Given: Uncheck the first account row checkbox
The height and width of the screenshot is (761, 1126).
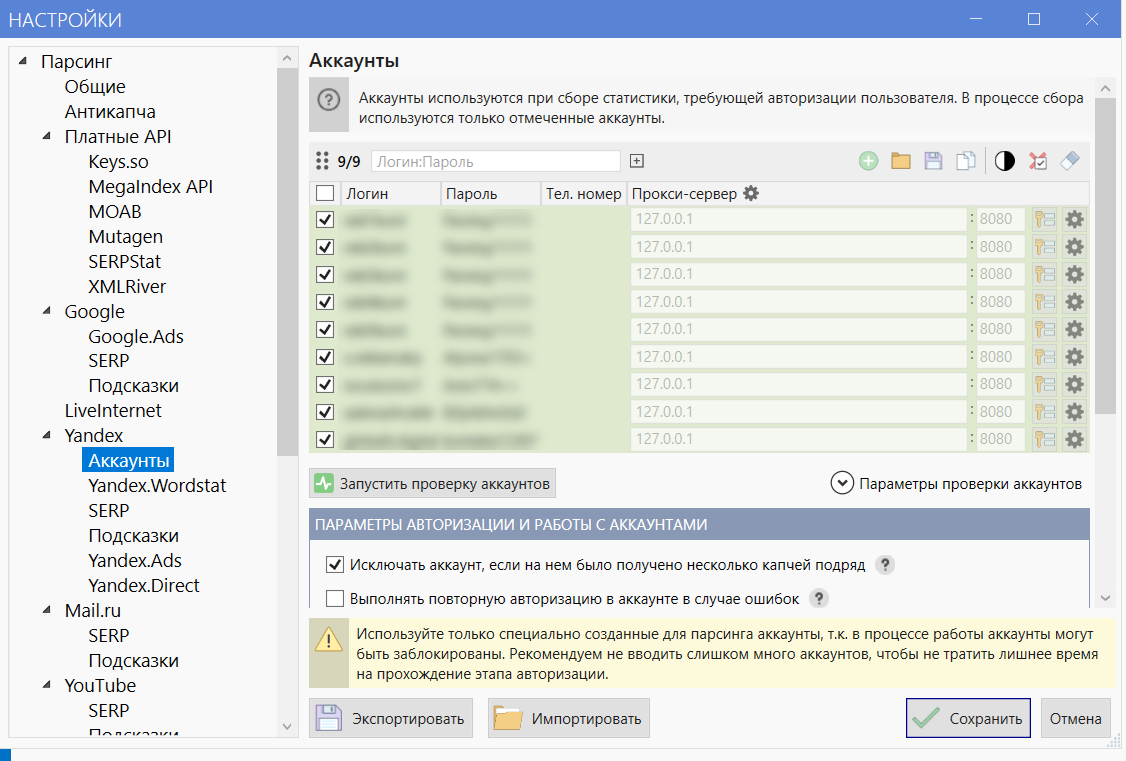Looking at the screenshot, I should pos(325,219).
